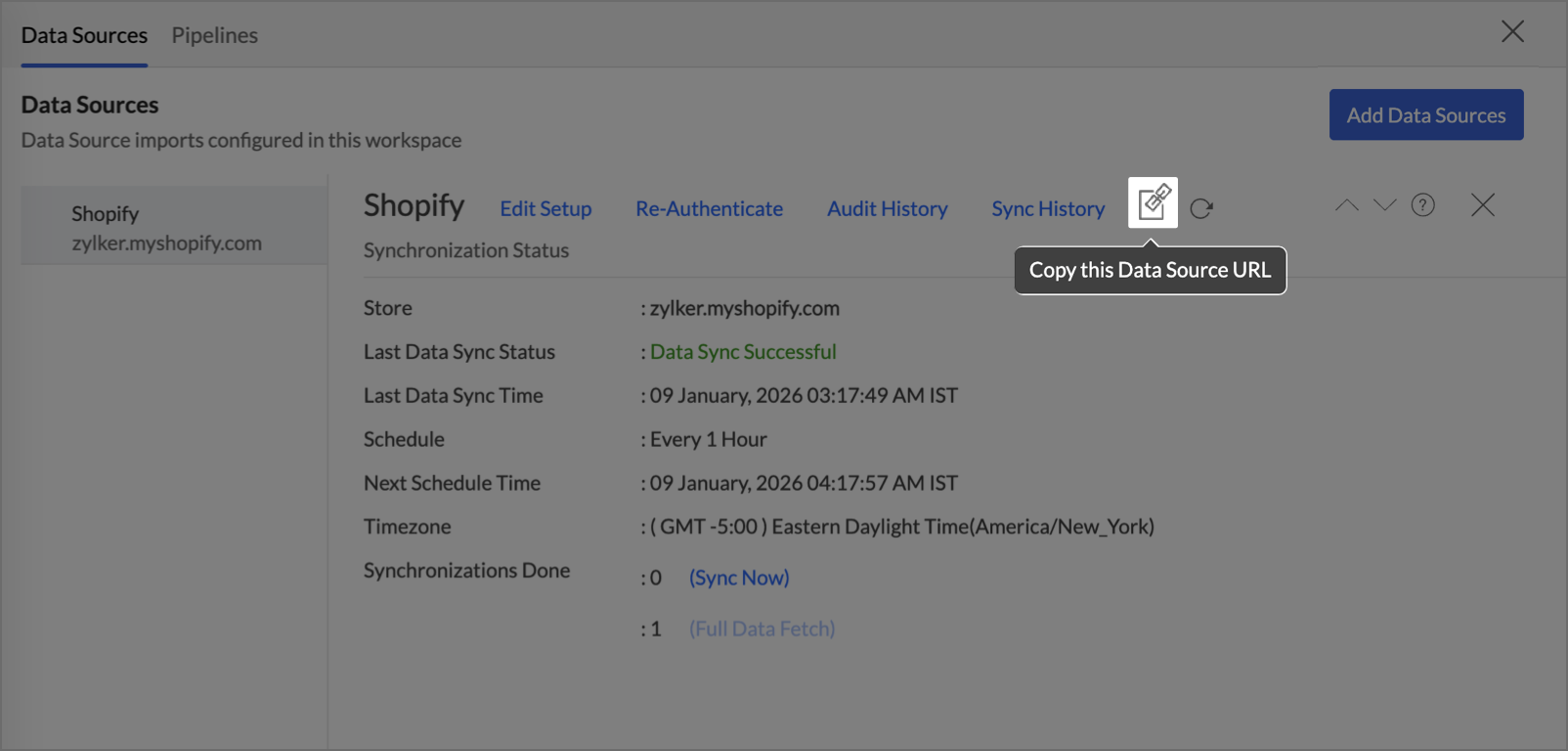Viewport: 1568px width, 751px height.
Task: Click the Synchronization Status subtitle
Action: pyautogui.click(x=466, y=250)
